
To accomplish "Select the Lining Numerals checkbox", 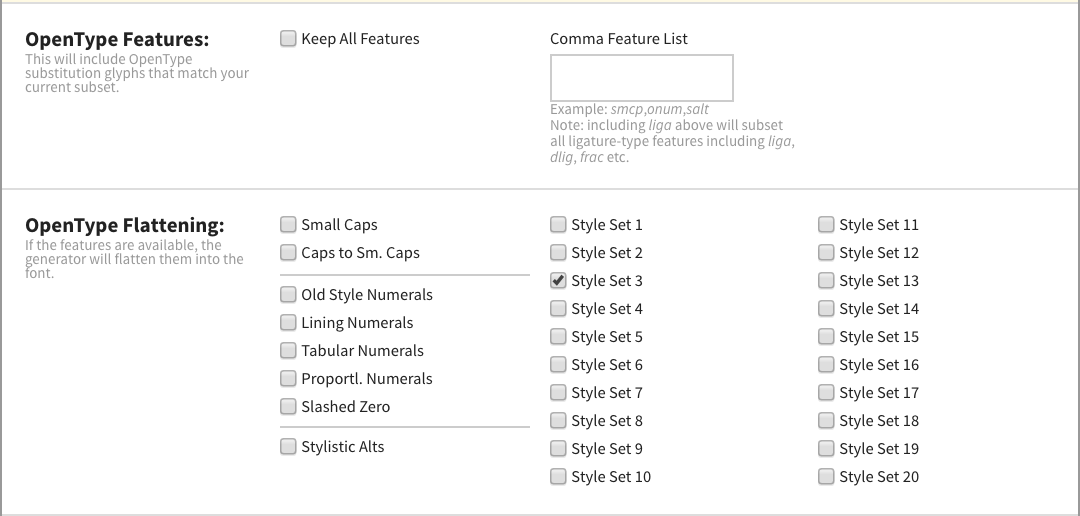I will click(x=288, y=323).
